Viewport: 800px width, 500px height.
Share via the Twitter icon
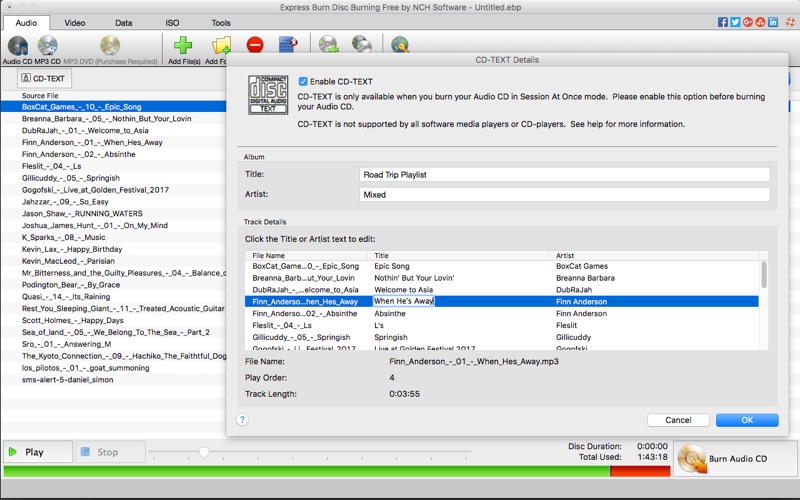click(735, 22)
